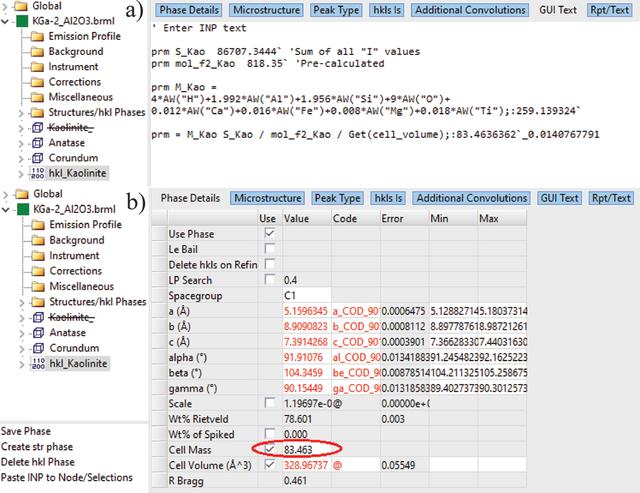Viewport: 640px width, 493px height.
Task: Select Emission Profile folder icon in panel b
Action: pos(38,225)
